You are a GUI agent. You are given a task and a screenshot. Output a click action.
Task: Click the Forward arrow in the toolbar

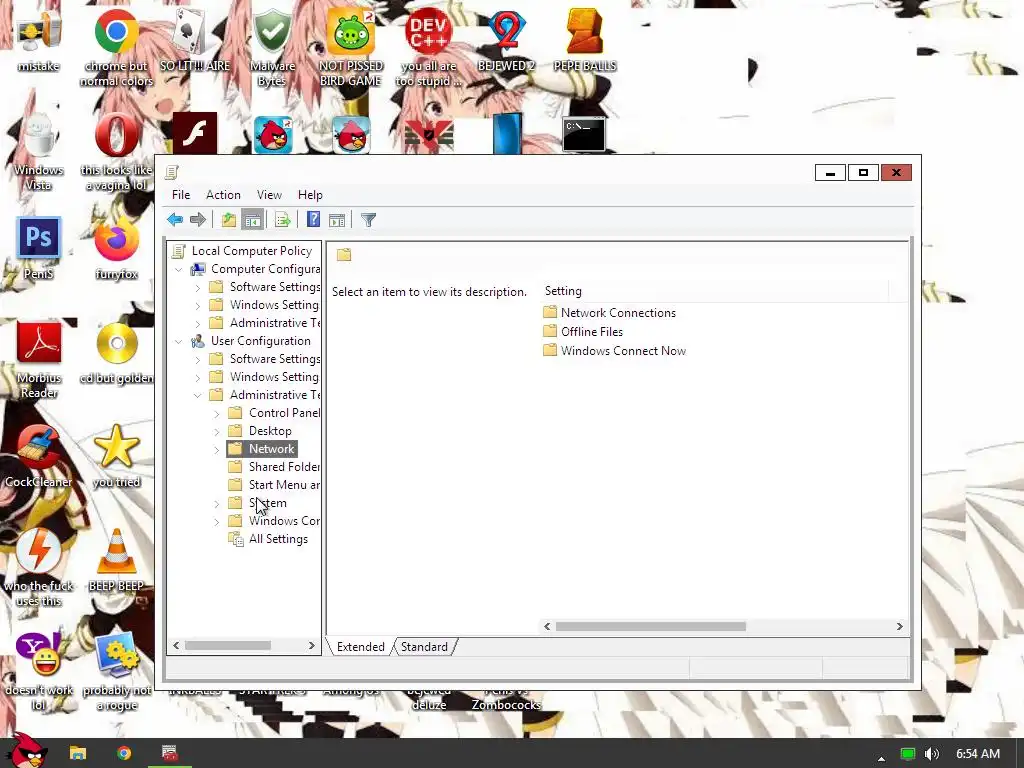pyautogui.click(x=197, y=219)
